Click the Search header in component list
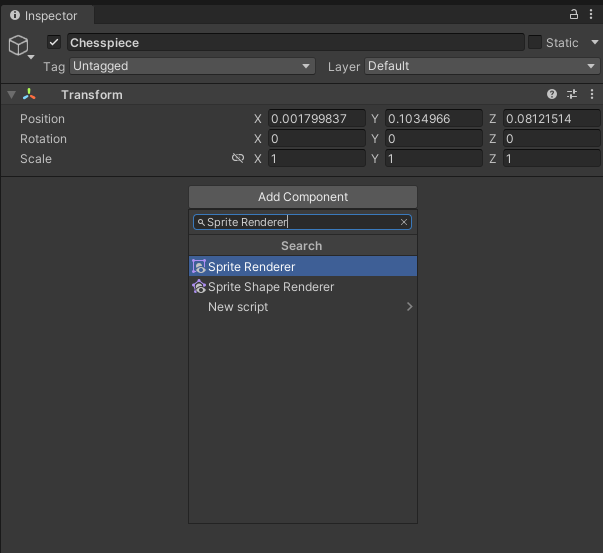 tap(302, 246)
